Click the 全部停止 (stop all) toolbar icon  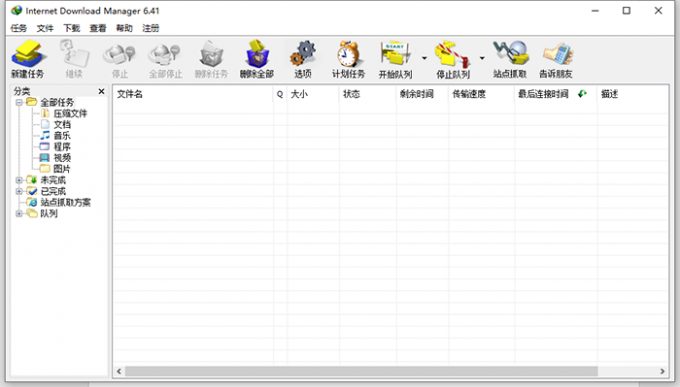click(165, 59)
